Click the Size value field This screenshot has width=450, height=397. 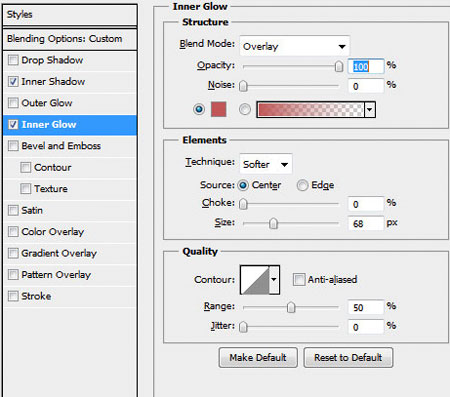[x=366, y=223]
